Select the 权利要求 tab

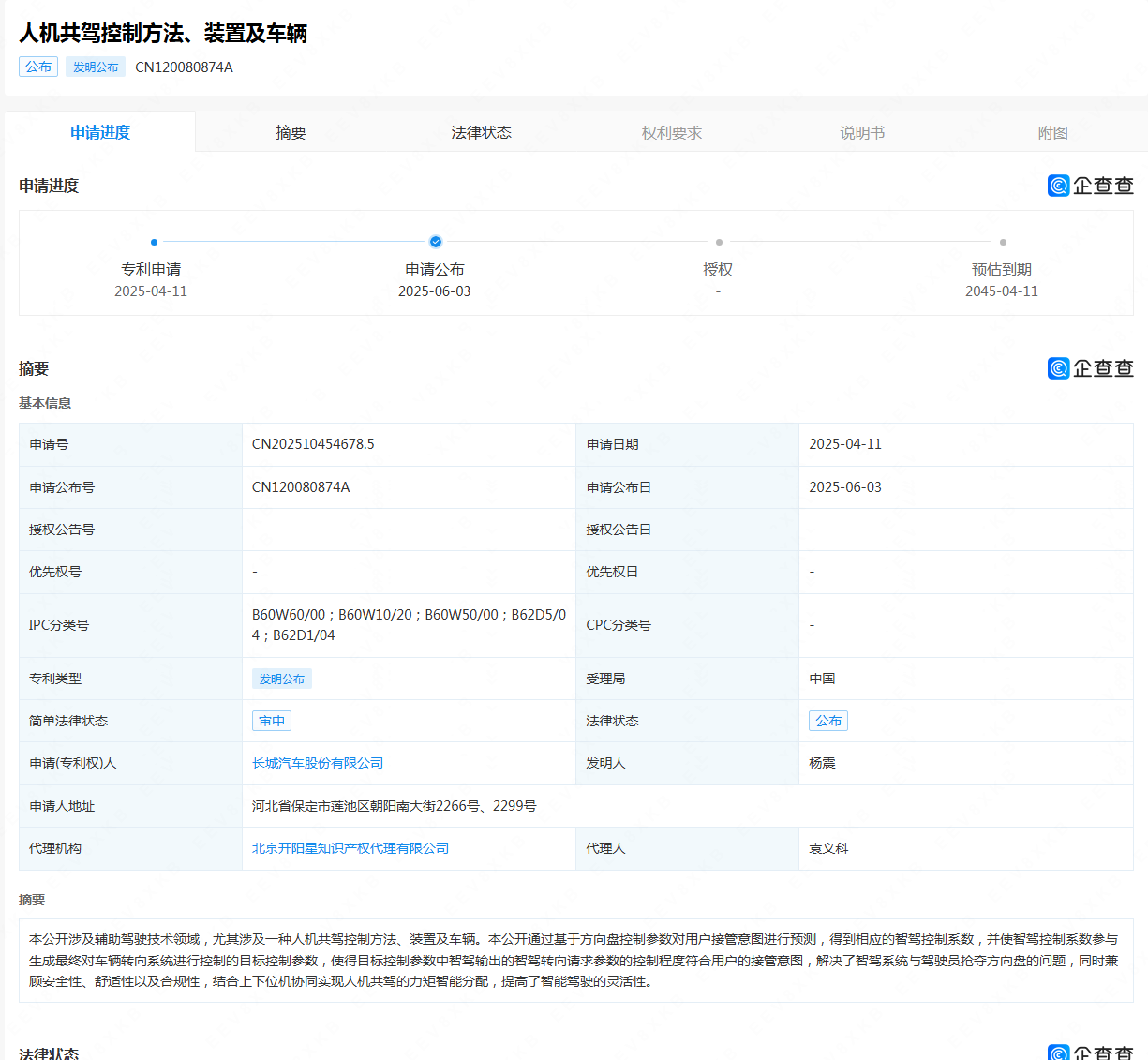(x=672, y=132)
